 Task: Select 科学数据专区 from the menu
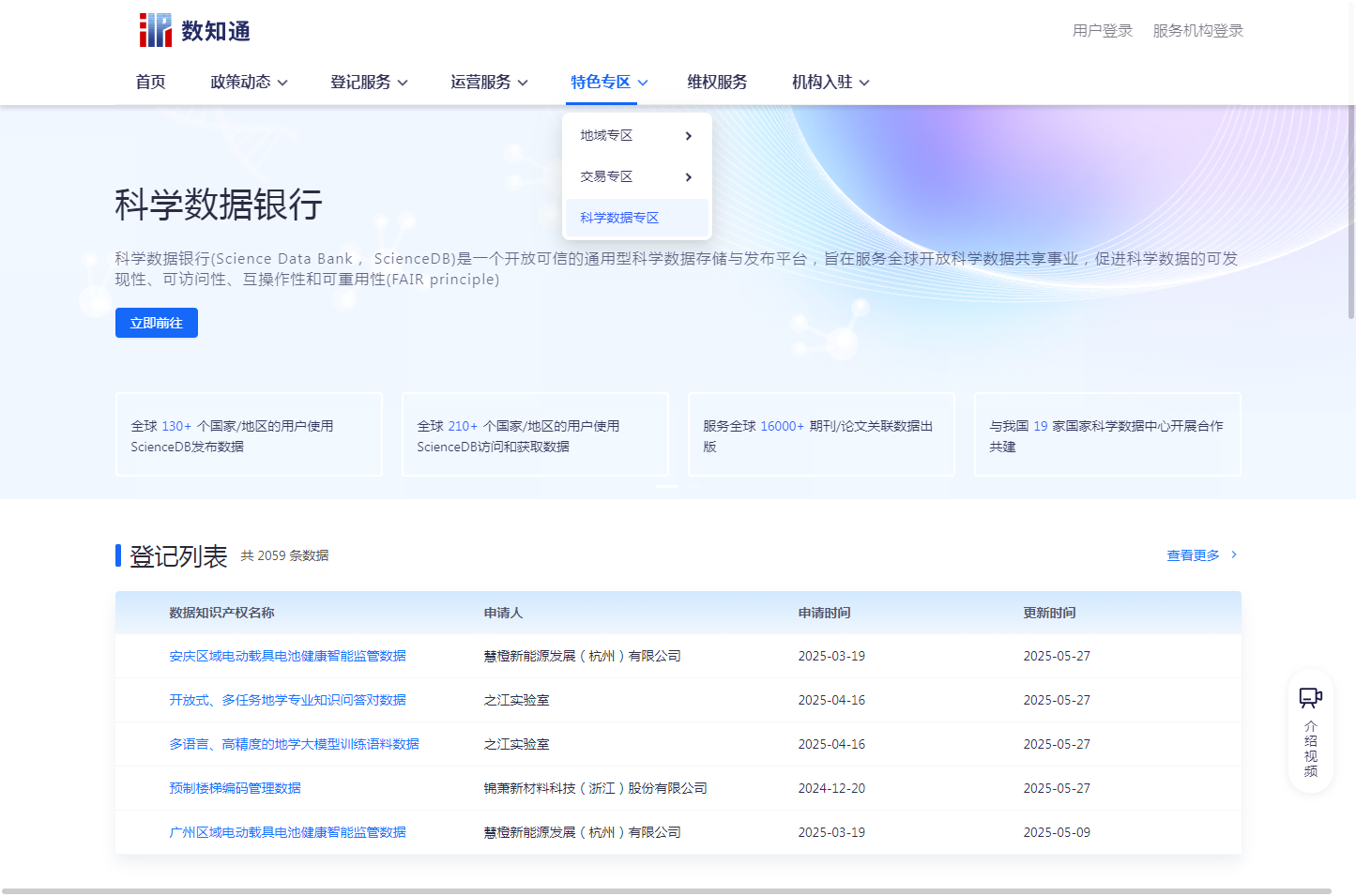(x=619, y=218)
